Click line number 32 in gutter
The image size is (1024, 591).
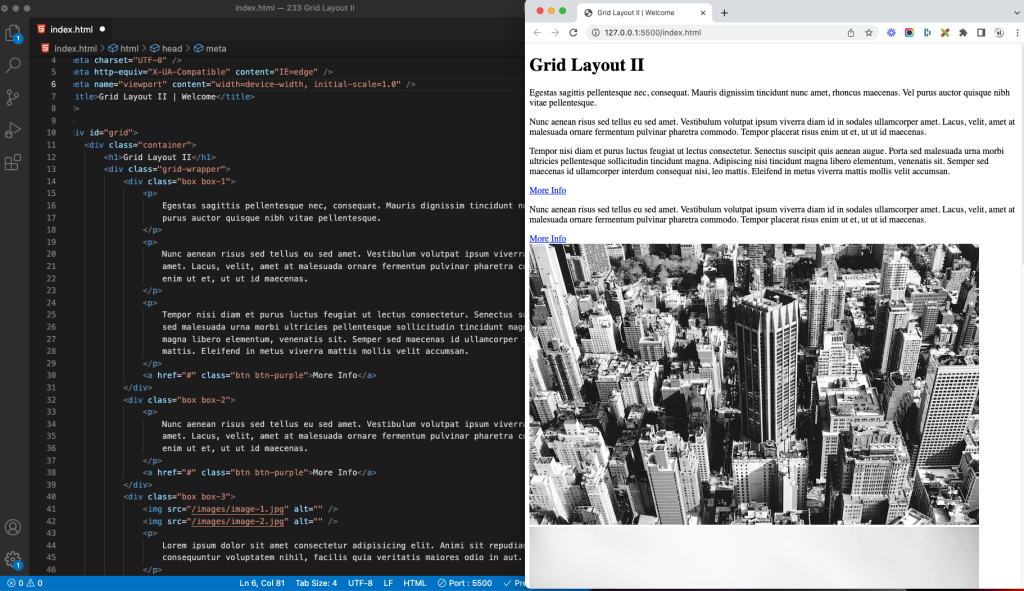(x=51, y=400)
